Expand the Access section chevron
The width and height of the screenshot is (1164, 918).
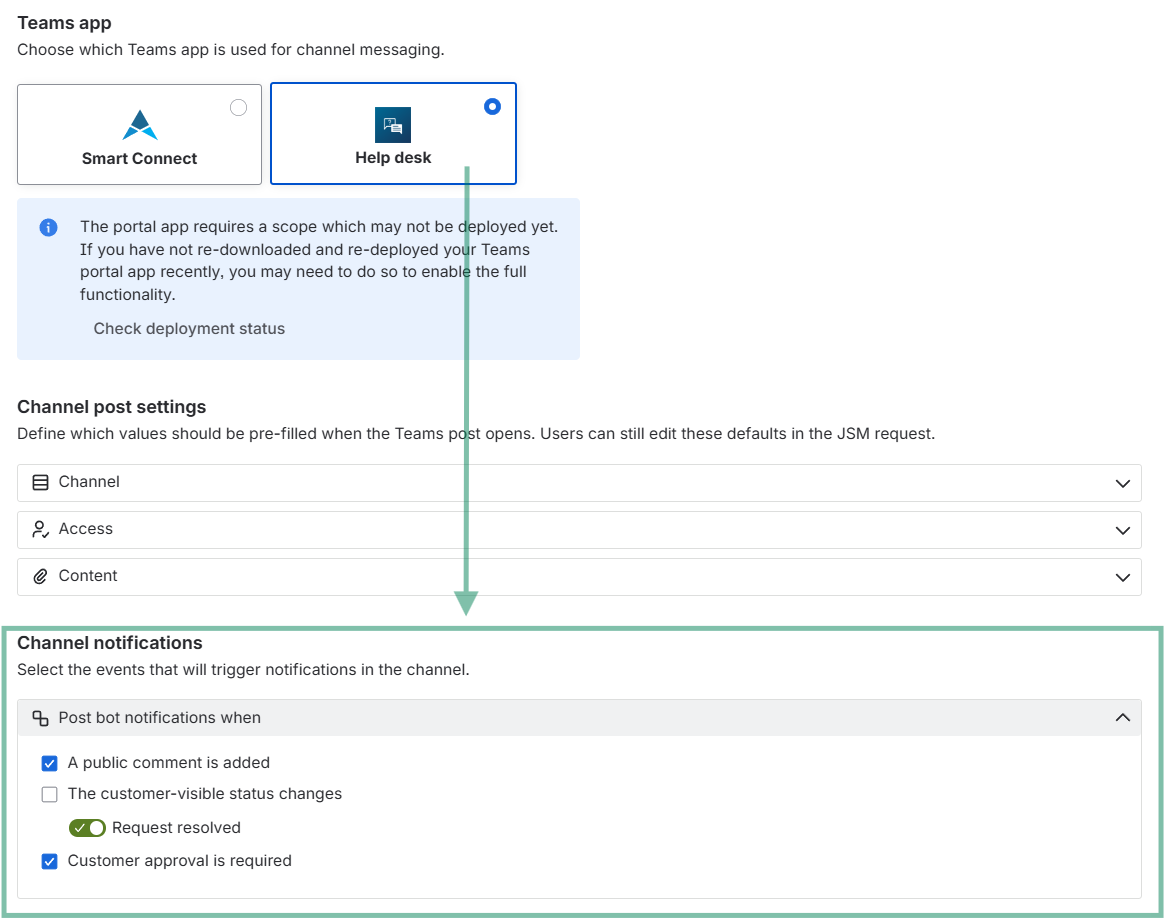pyautogui.click(x=1122, y=530)
